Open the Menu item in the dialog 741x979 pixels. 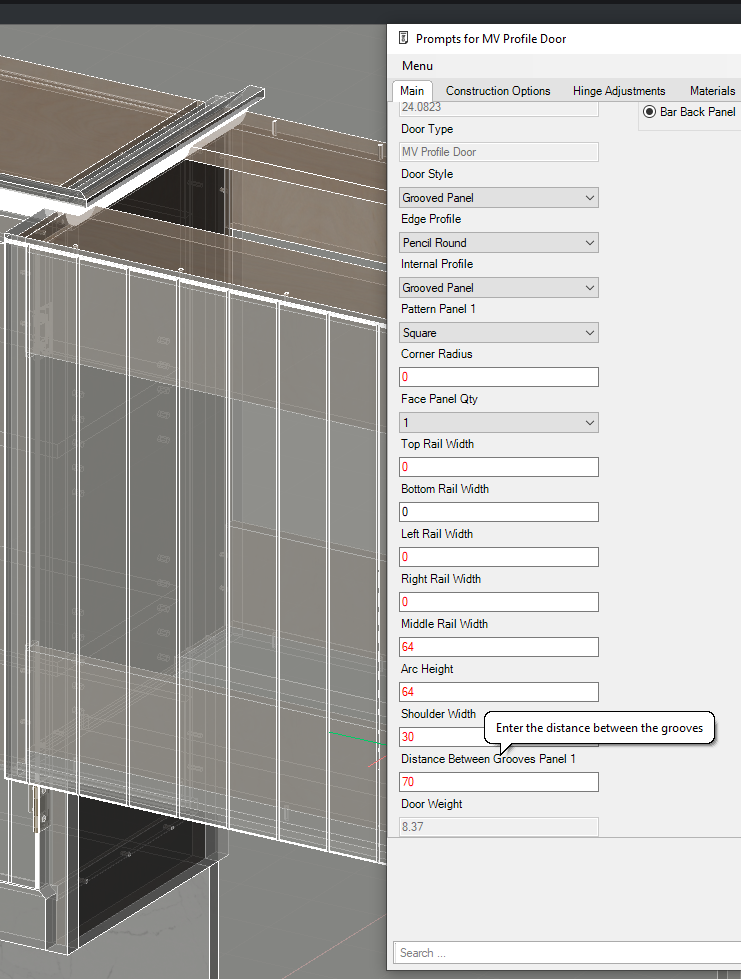[x=417, y=66]
